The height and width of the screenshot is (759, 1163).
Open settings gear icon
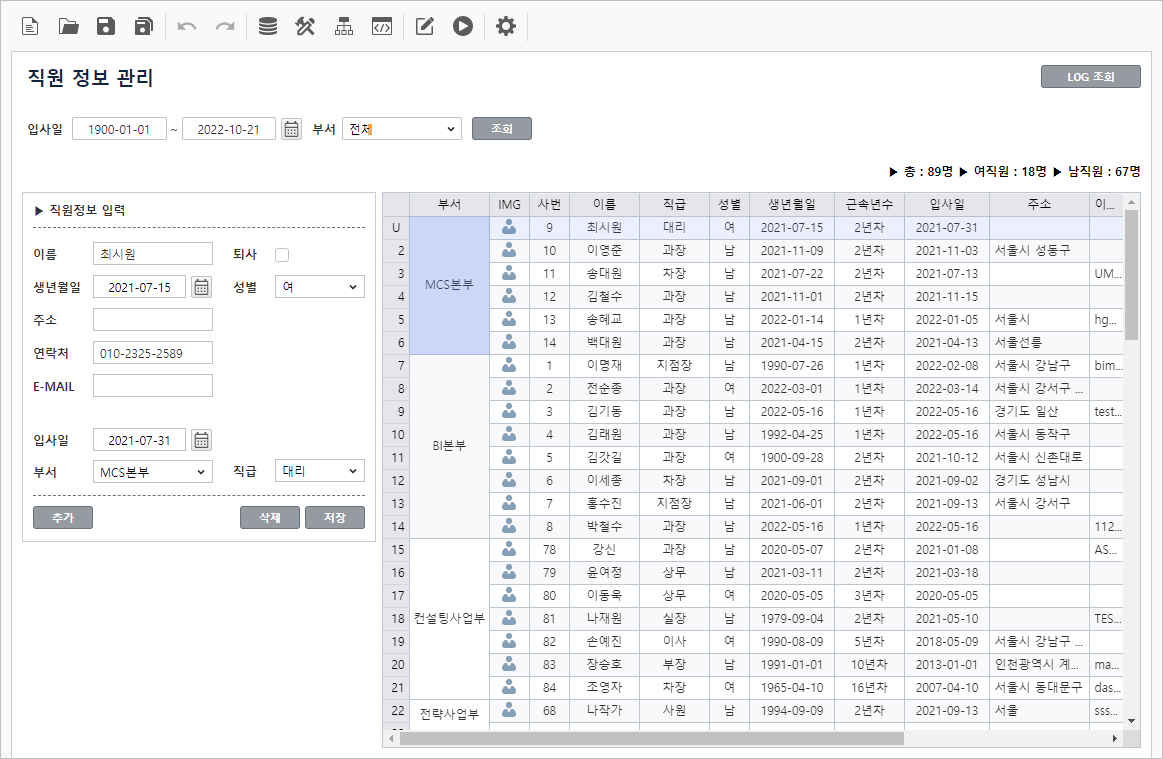(506, 27)
